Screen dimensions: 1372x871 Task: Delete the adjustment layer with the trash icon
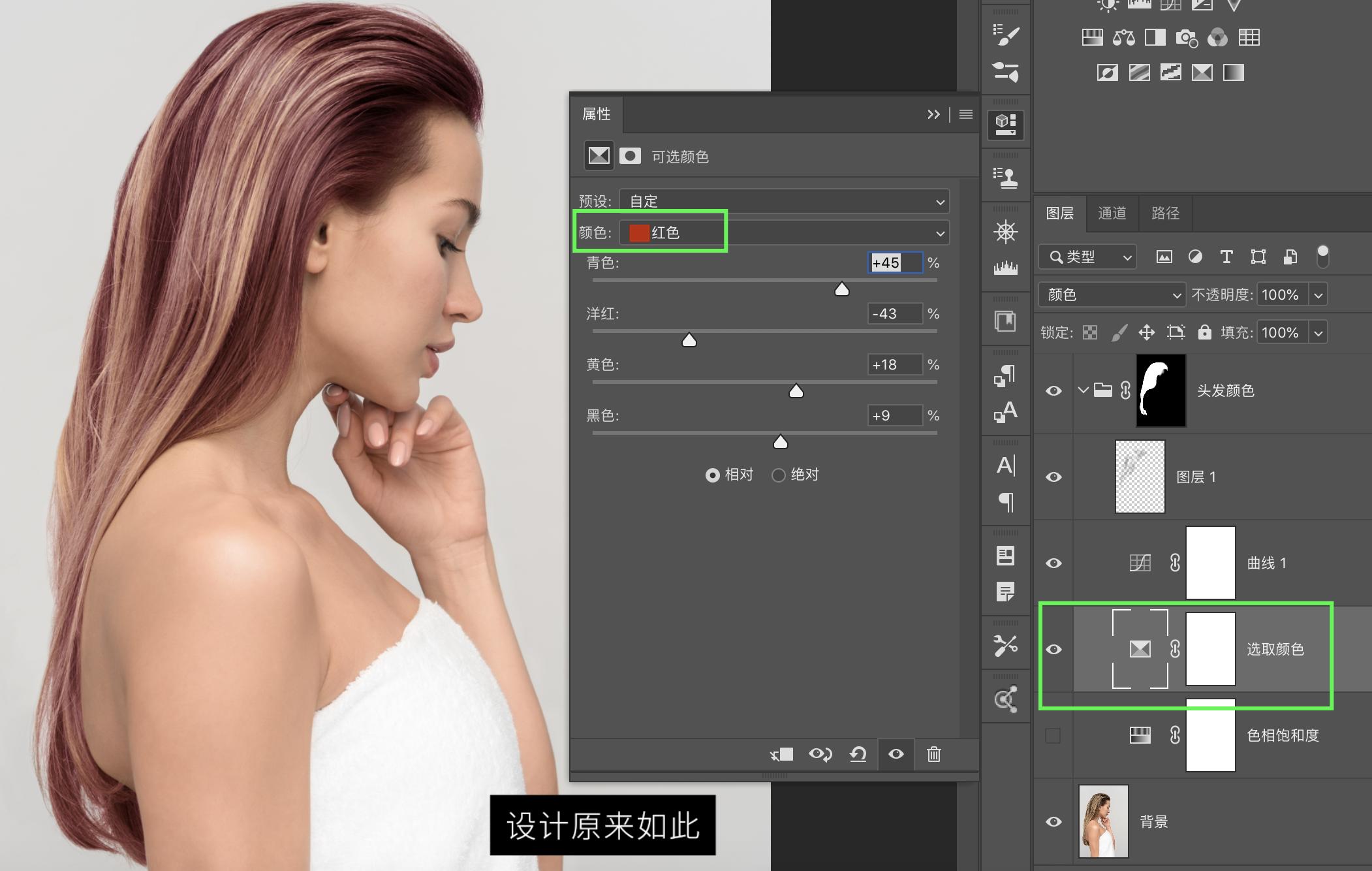933,754
